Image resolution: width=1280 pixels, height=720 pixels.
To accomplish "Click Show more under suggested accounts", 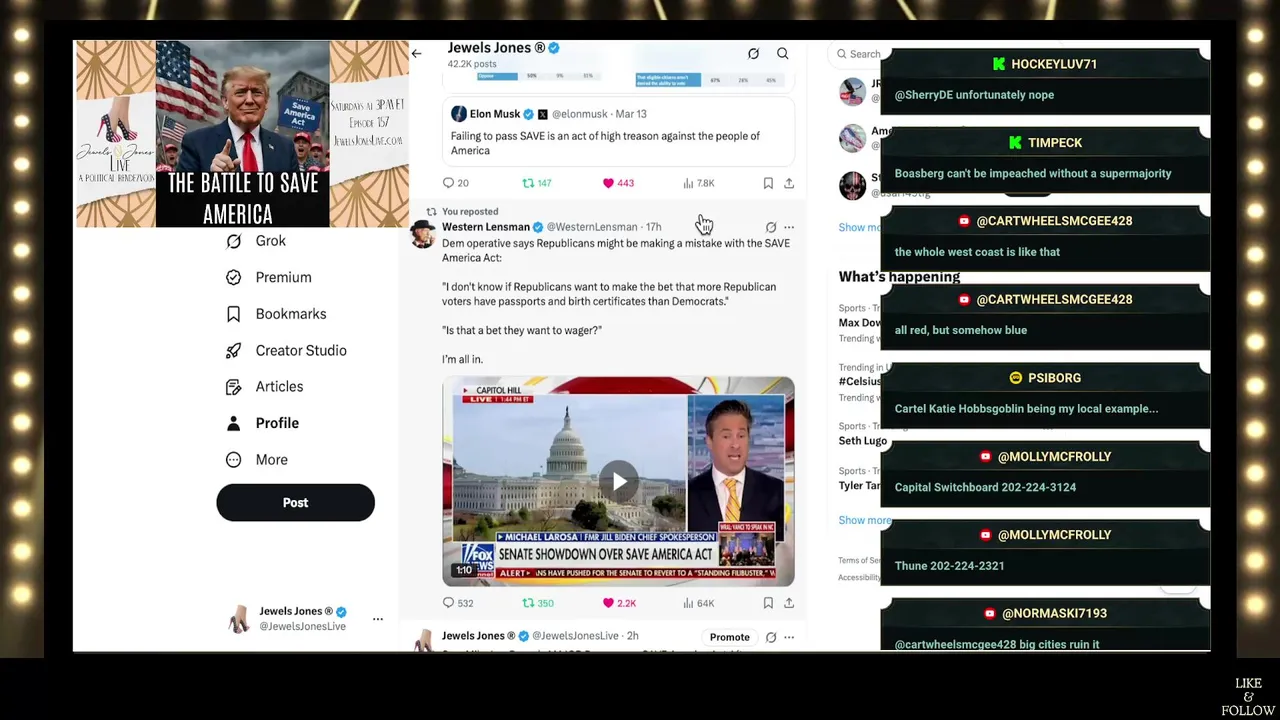I will [x=859, y=227].
